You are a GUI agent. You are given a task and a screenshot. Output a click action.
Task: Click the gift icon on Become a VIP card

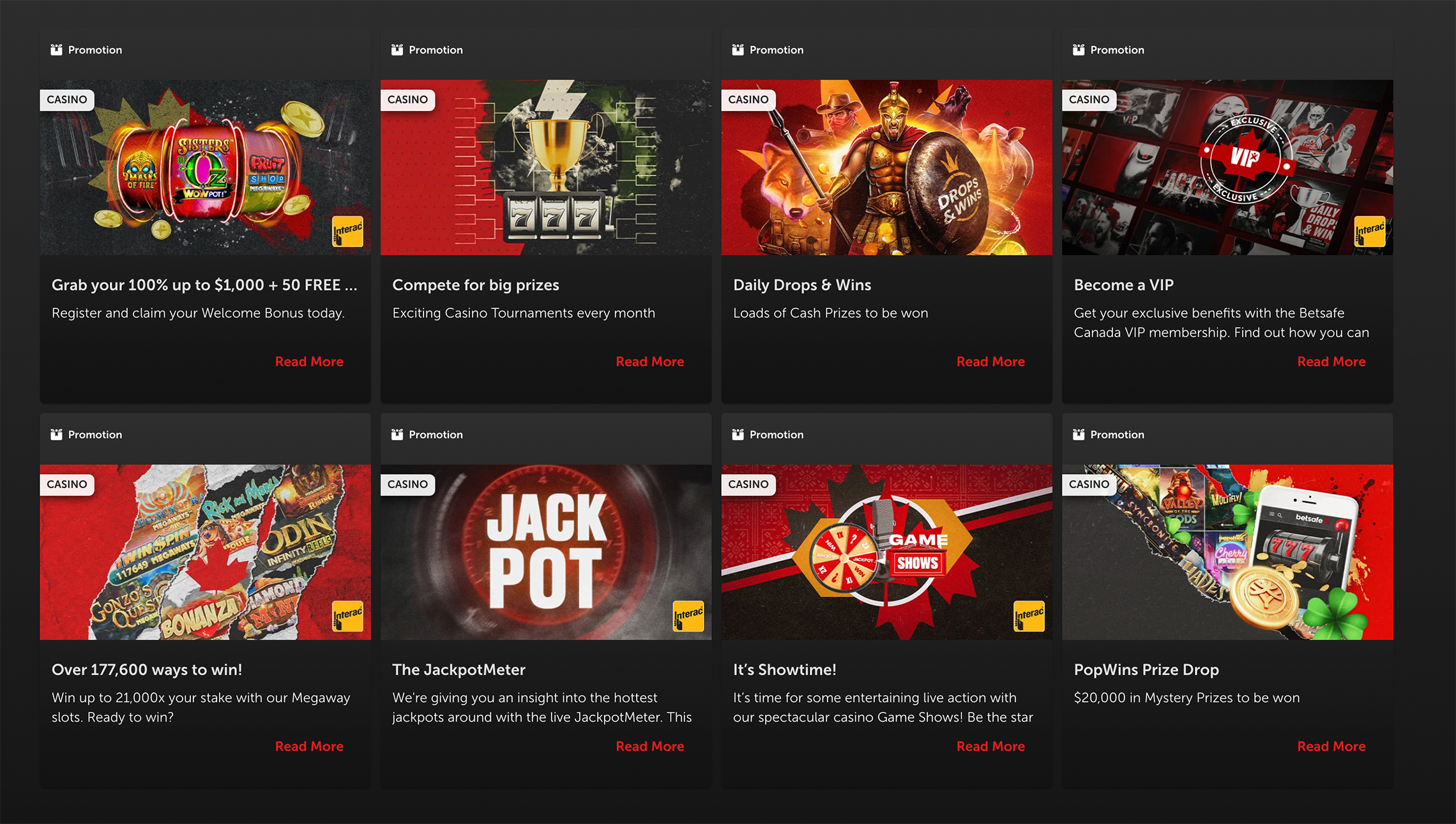point(1079,50)
